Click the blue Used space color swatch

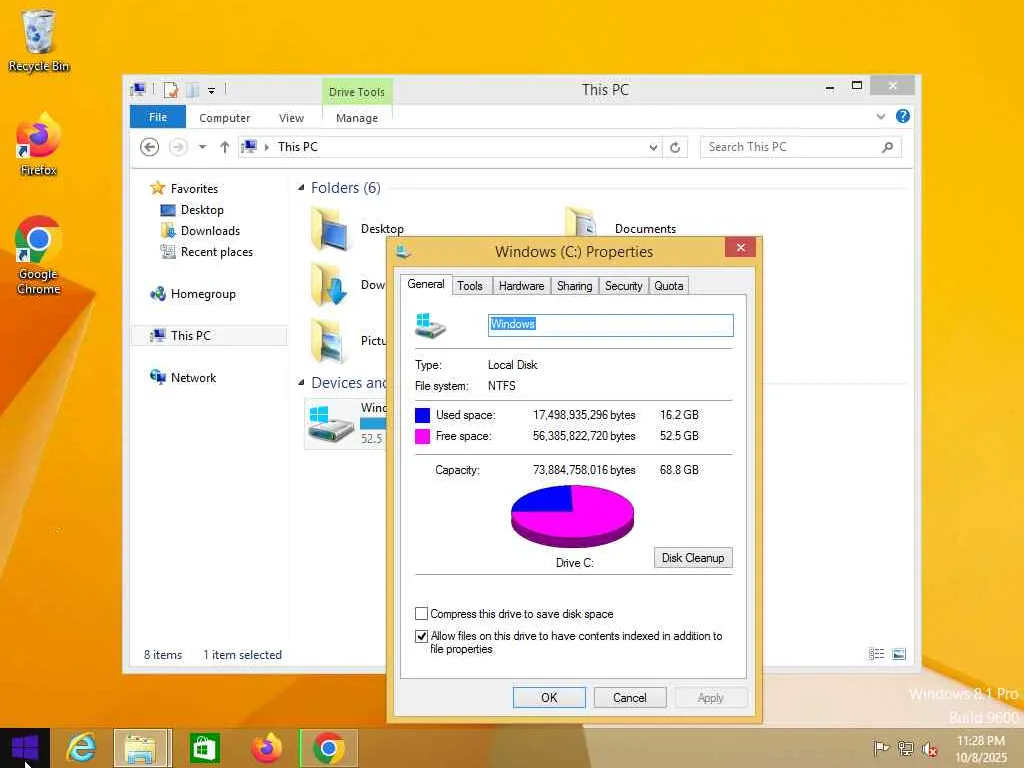click(423, 415)
